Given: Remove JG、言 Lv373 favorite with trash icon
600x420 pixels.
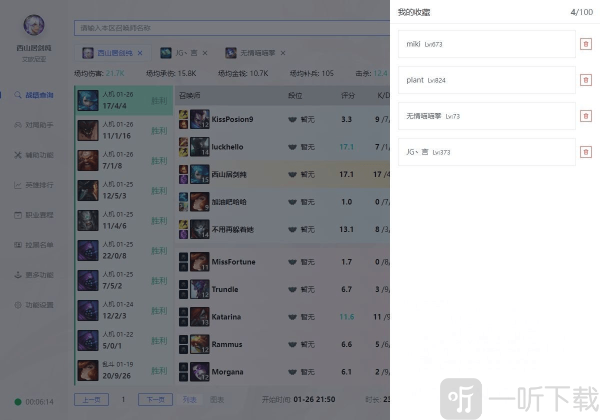Looking at the screenshot, I should (585, 152).
